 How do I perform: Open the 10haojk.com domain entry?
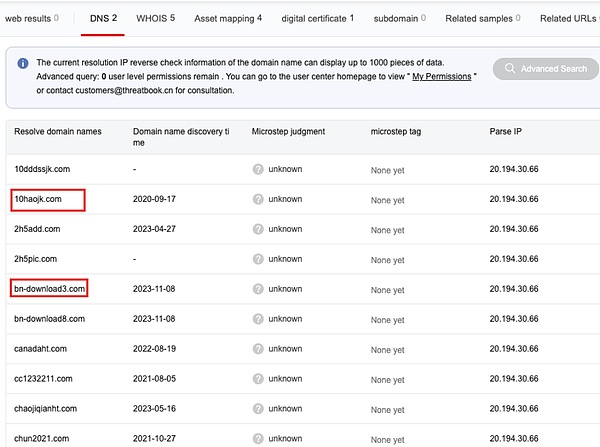(x=38, y=199)
